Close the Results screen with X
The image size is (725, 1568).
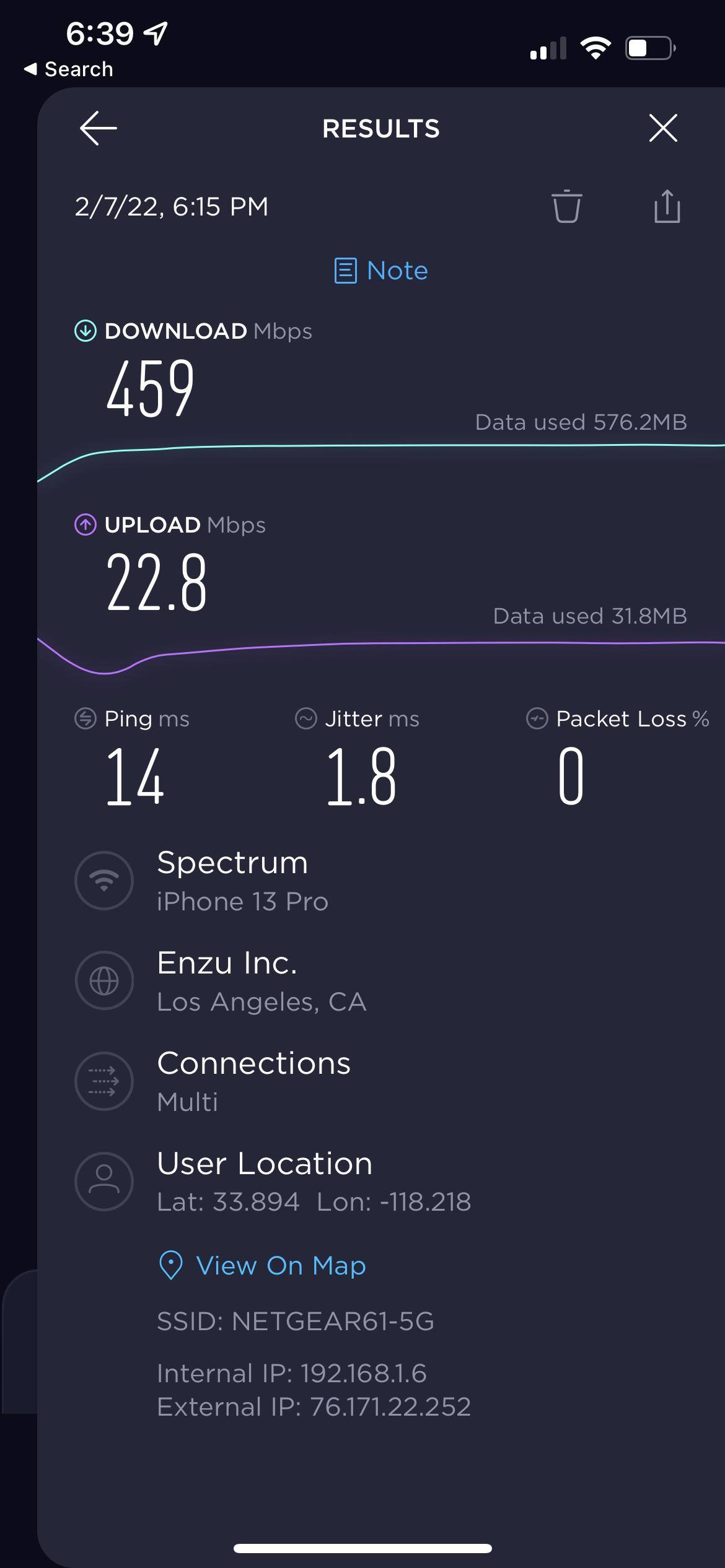tap(663, 128)
